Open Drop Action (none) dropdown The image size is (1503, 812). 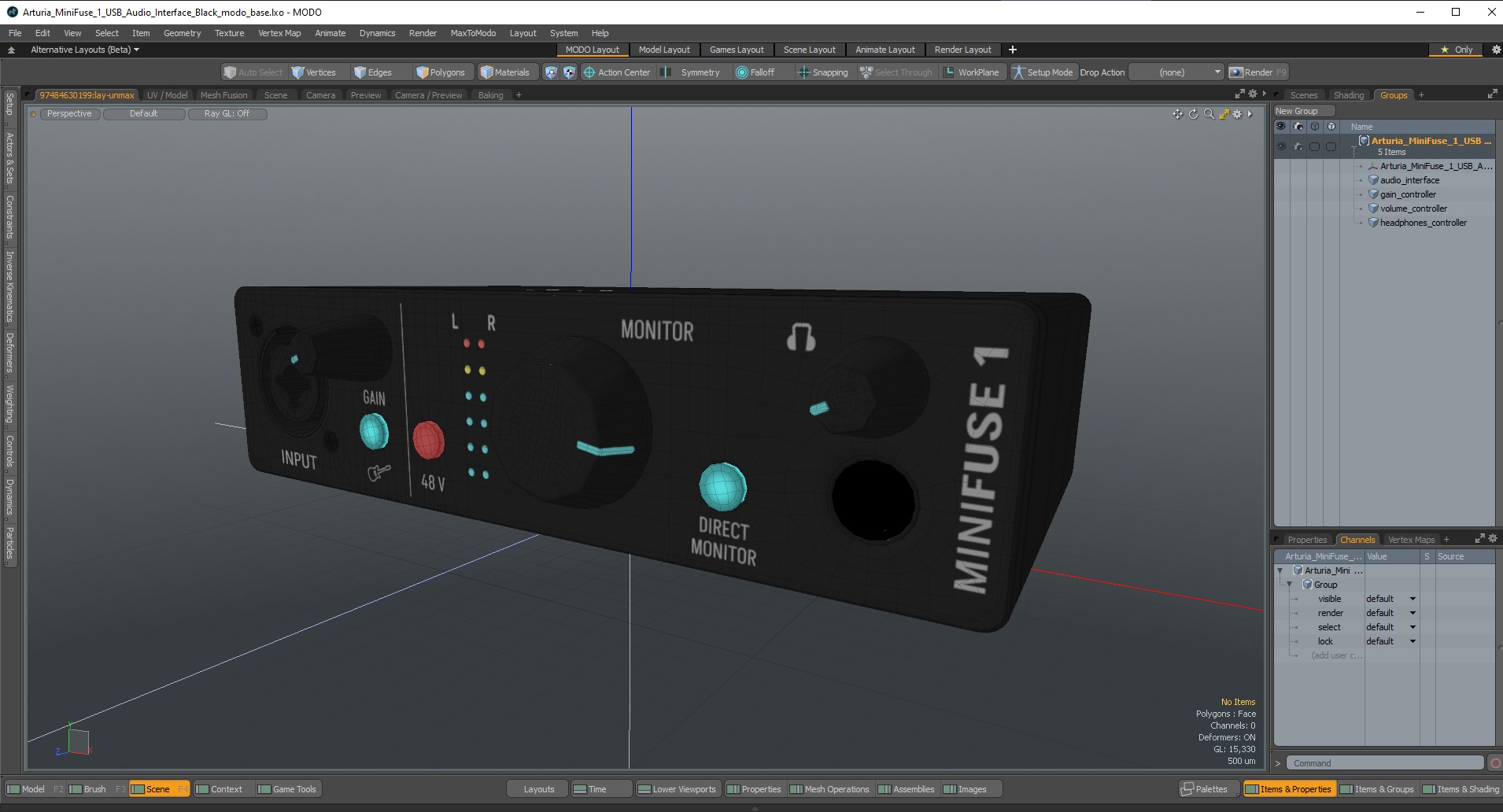pos(1176,72)
